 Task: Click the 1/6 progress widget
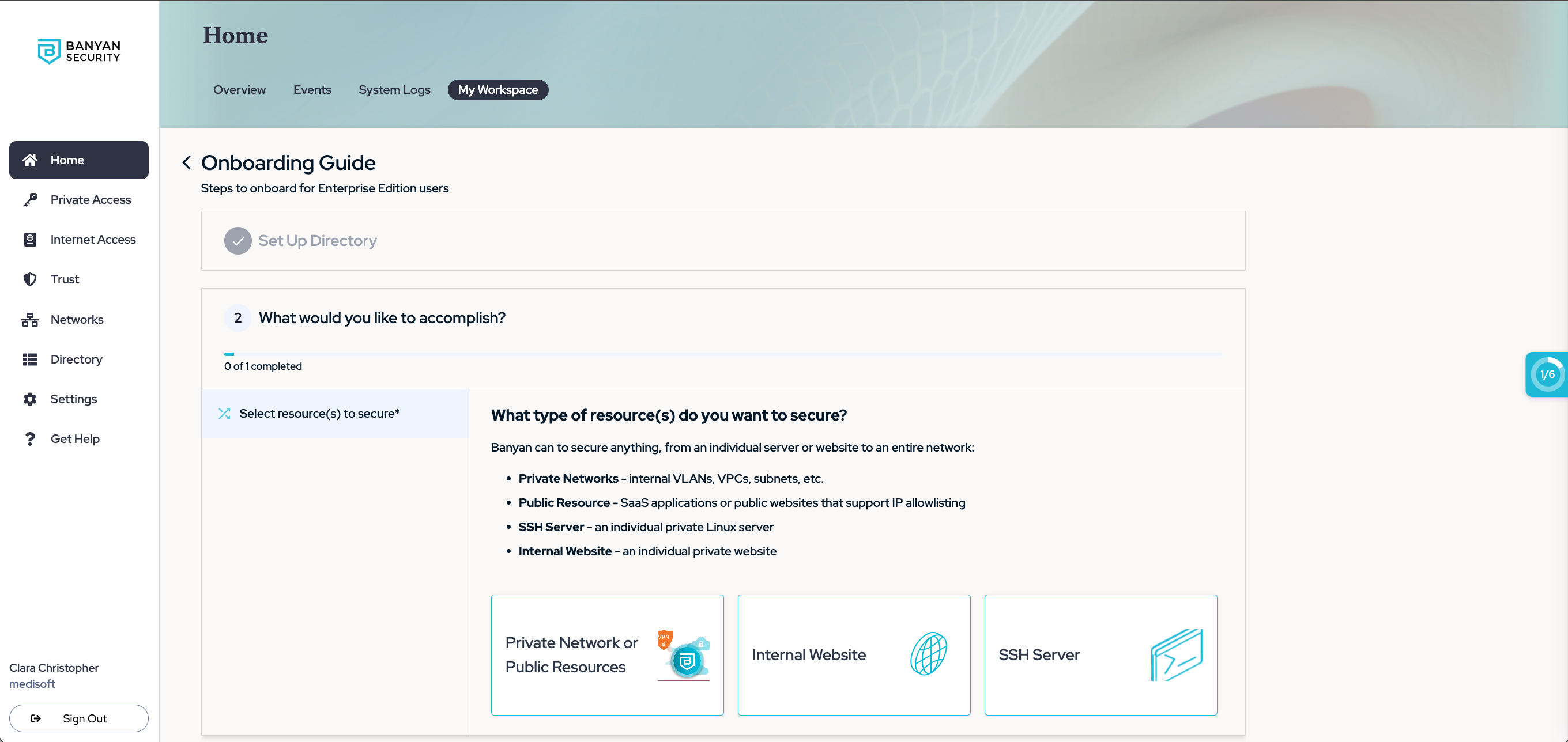1547,374
